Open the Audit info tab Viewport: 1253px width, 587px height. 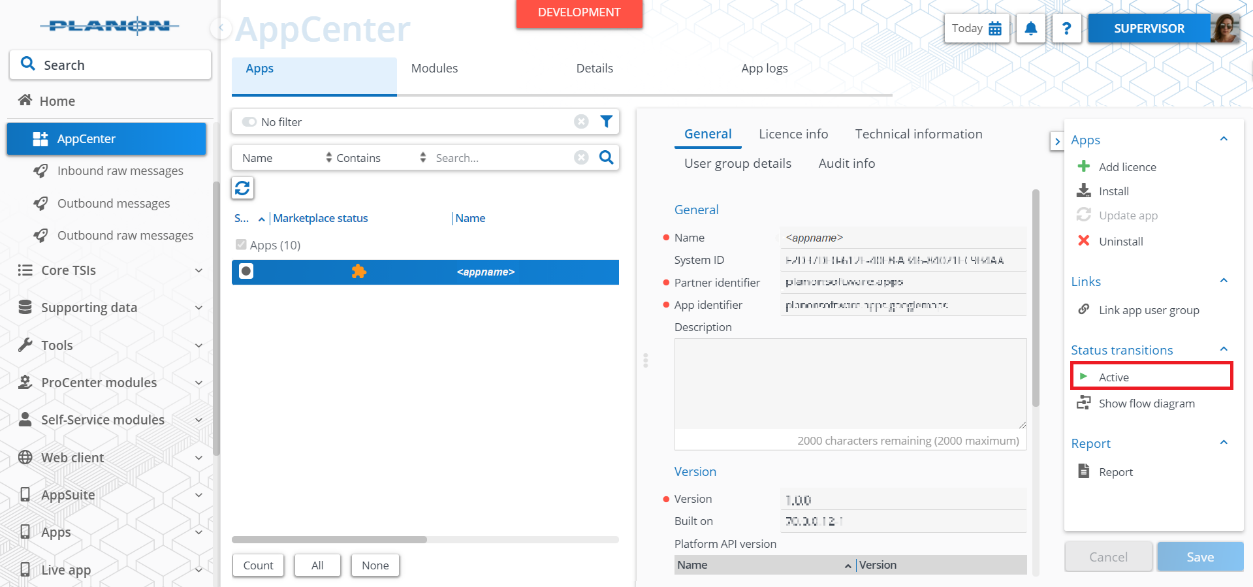coord(846,163)
